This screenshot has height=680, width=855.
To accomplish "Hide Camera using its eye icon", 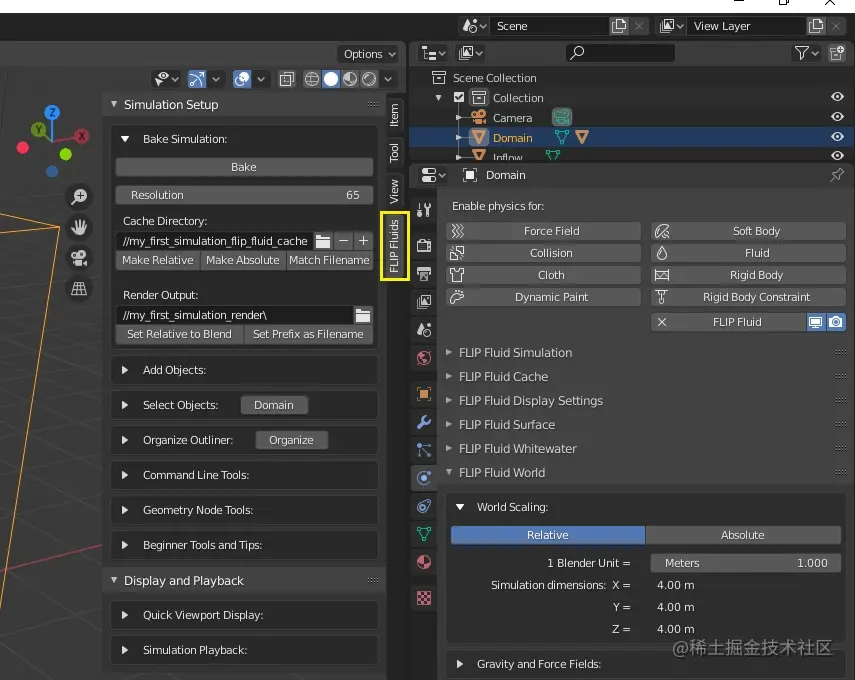I will (837, 117).
